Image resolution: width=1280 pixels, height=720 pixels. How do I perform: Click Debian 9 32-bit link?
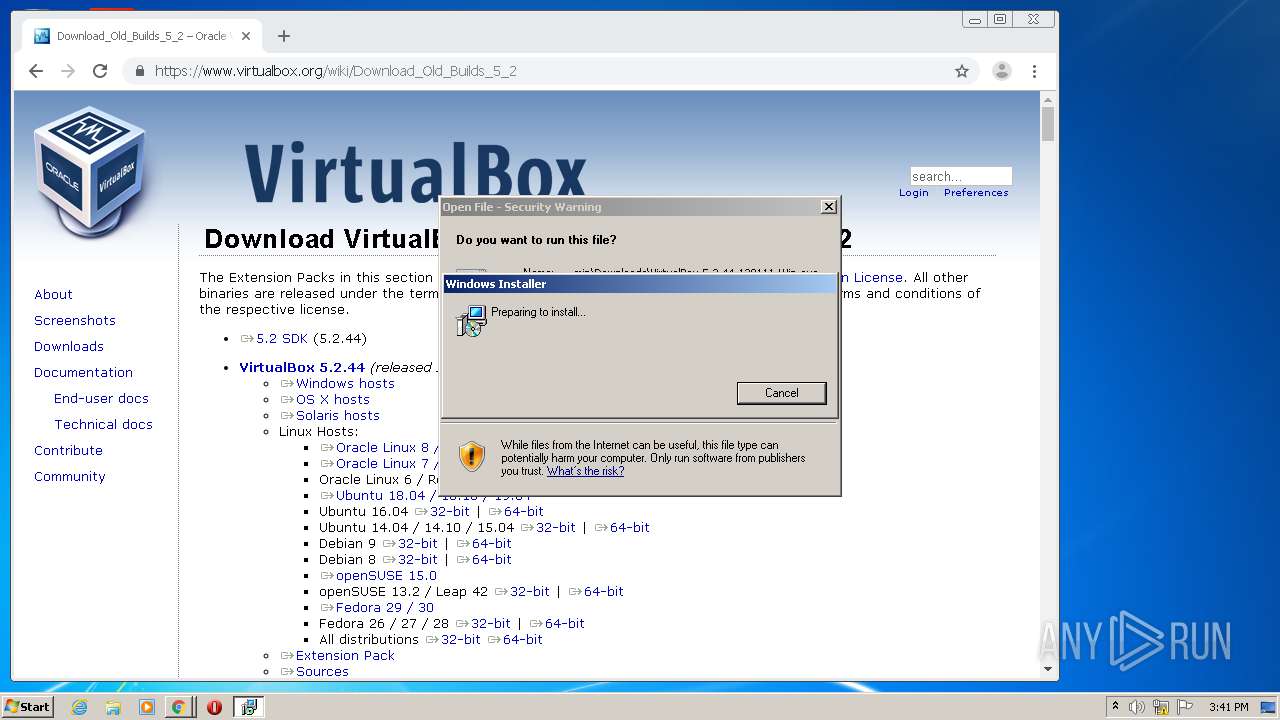coord(411,543)
